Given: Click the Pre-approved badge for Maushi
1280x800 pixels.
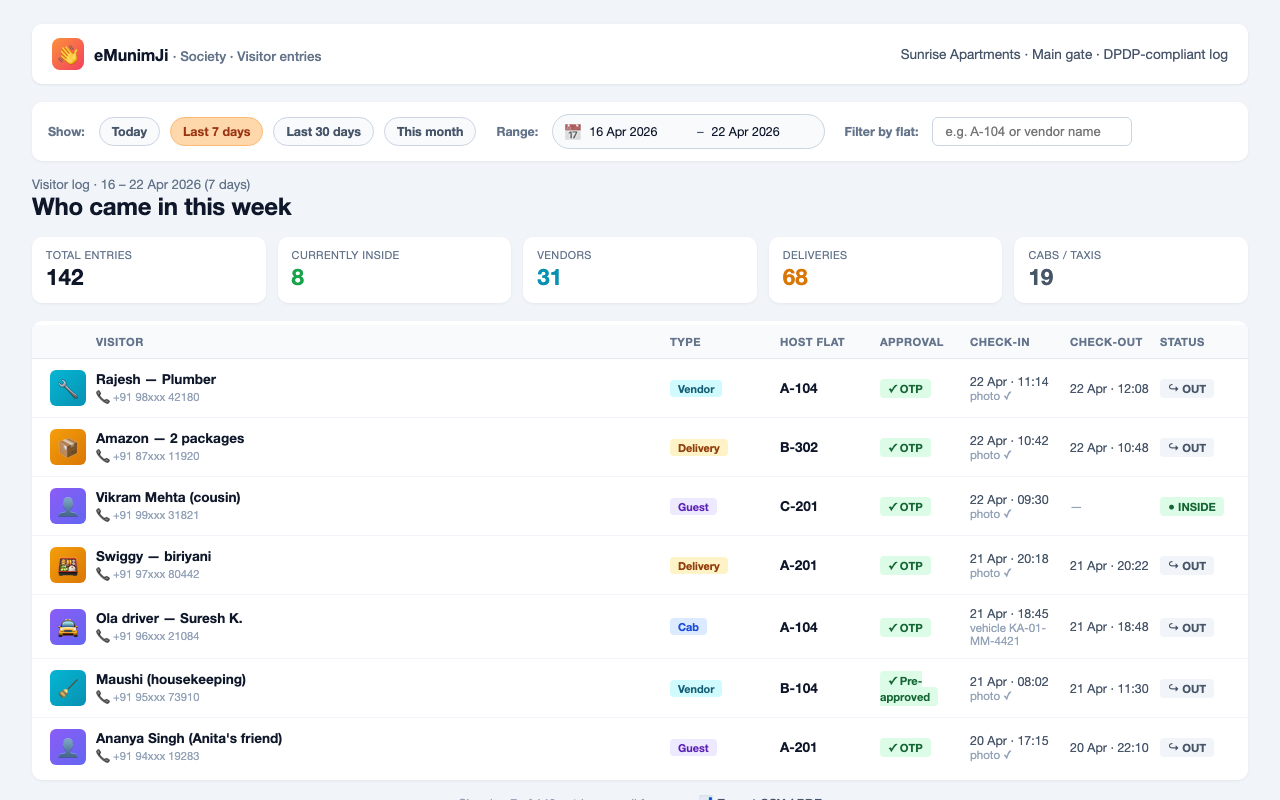Looking at the screenshot, I should click(908, 688).
